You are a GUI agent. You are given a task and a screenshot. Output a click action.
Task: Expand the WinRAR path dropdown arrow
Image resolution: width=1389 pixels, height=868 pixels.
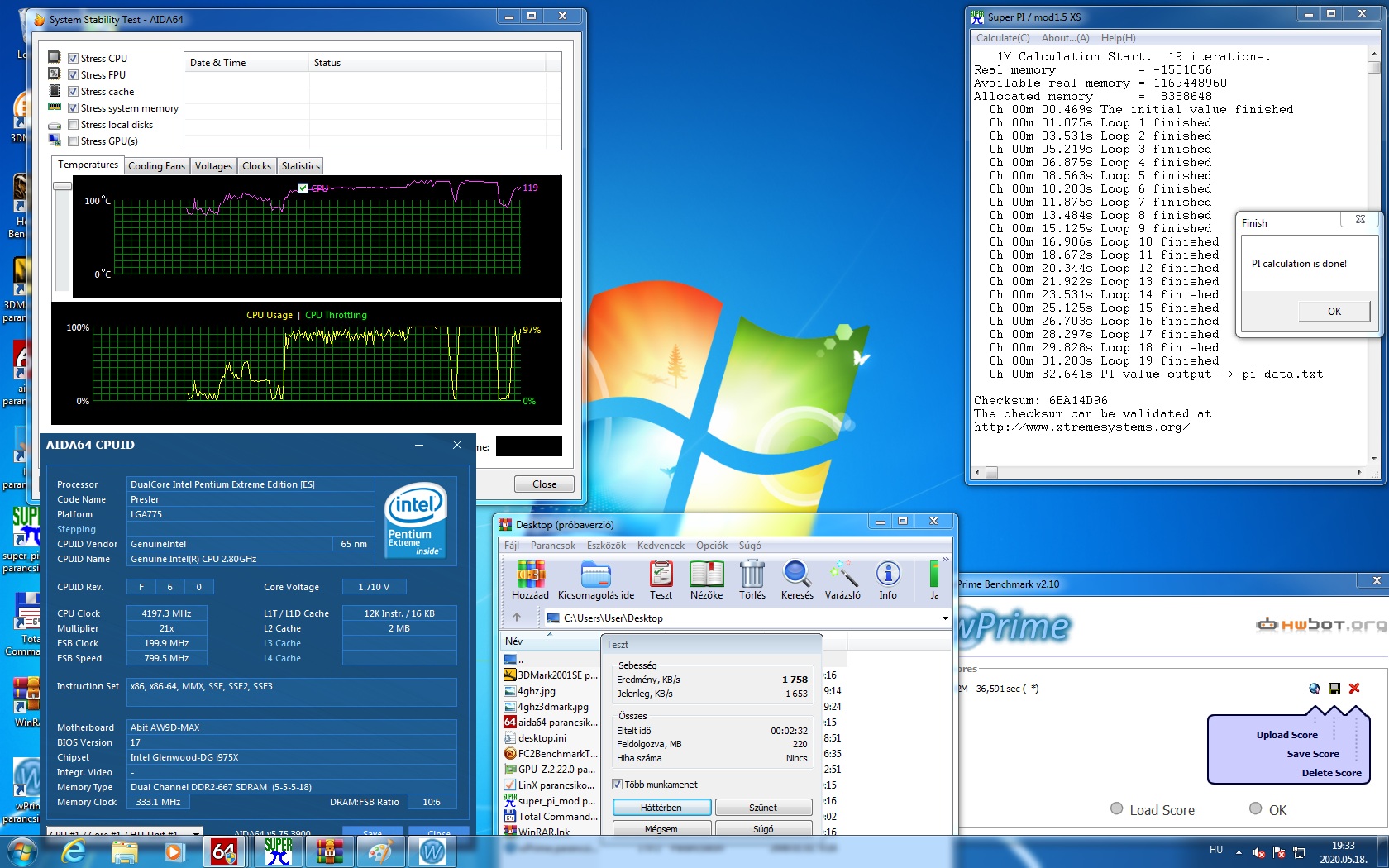pyautogui.click(x=945, y=618)
